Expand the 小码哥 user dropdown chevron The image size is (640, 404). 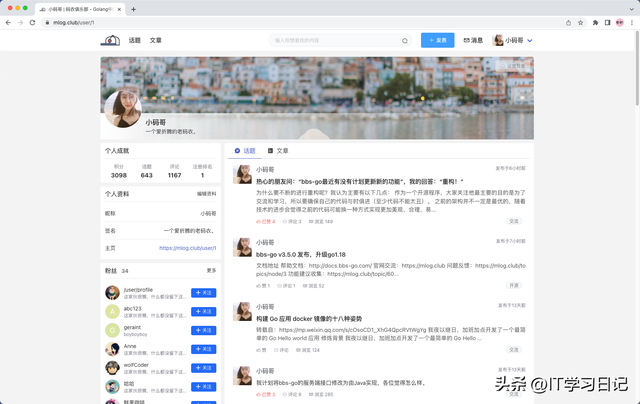tap(529, 40)
